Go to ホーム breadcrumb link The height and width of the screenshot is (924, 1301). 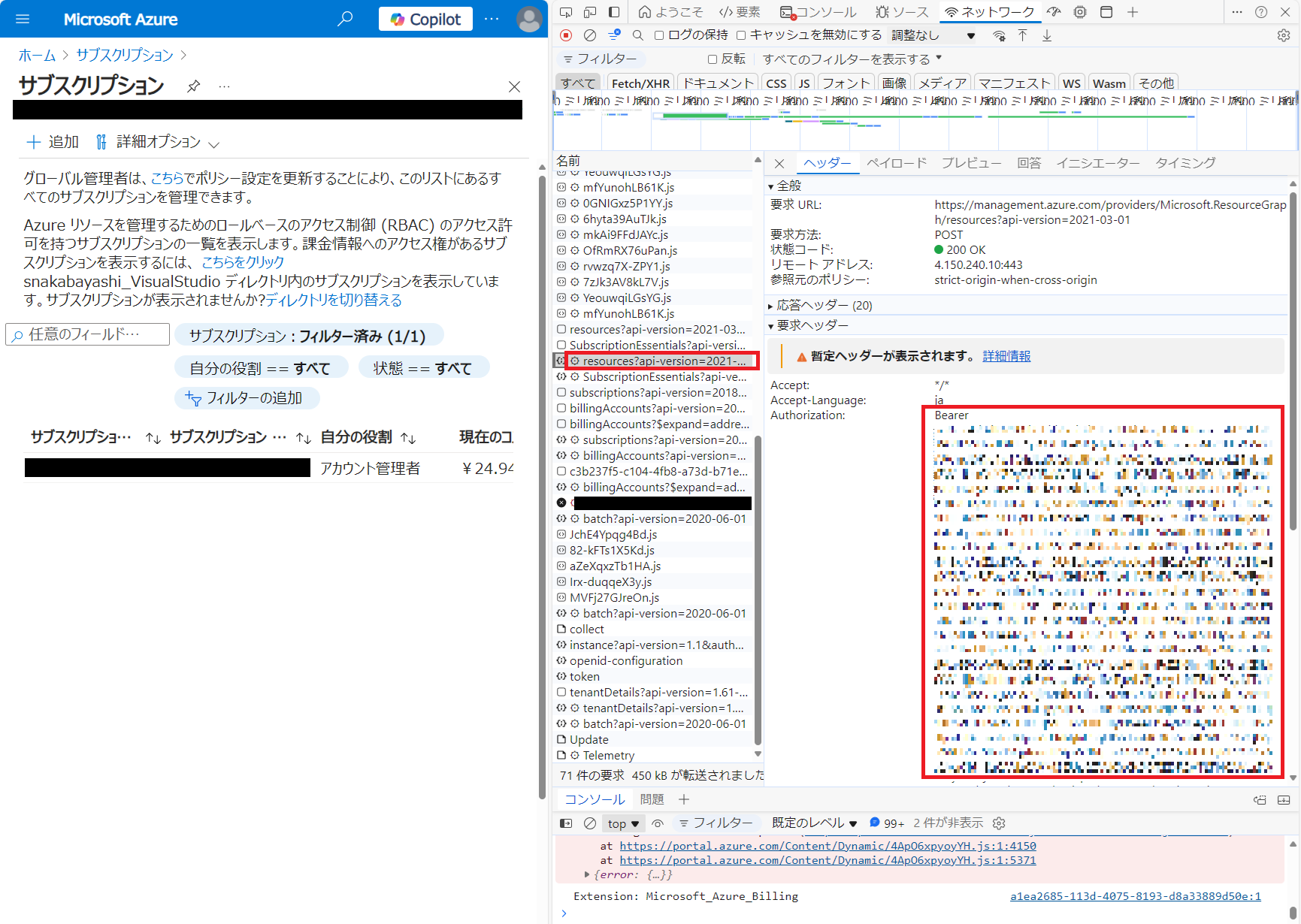pos(37,55)
